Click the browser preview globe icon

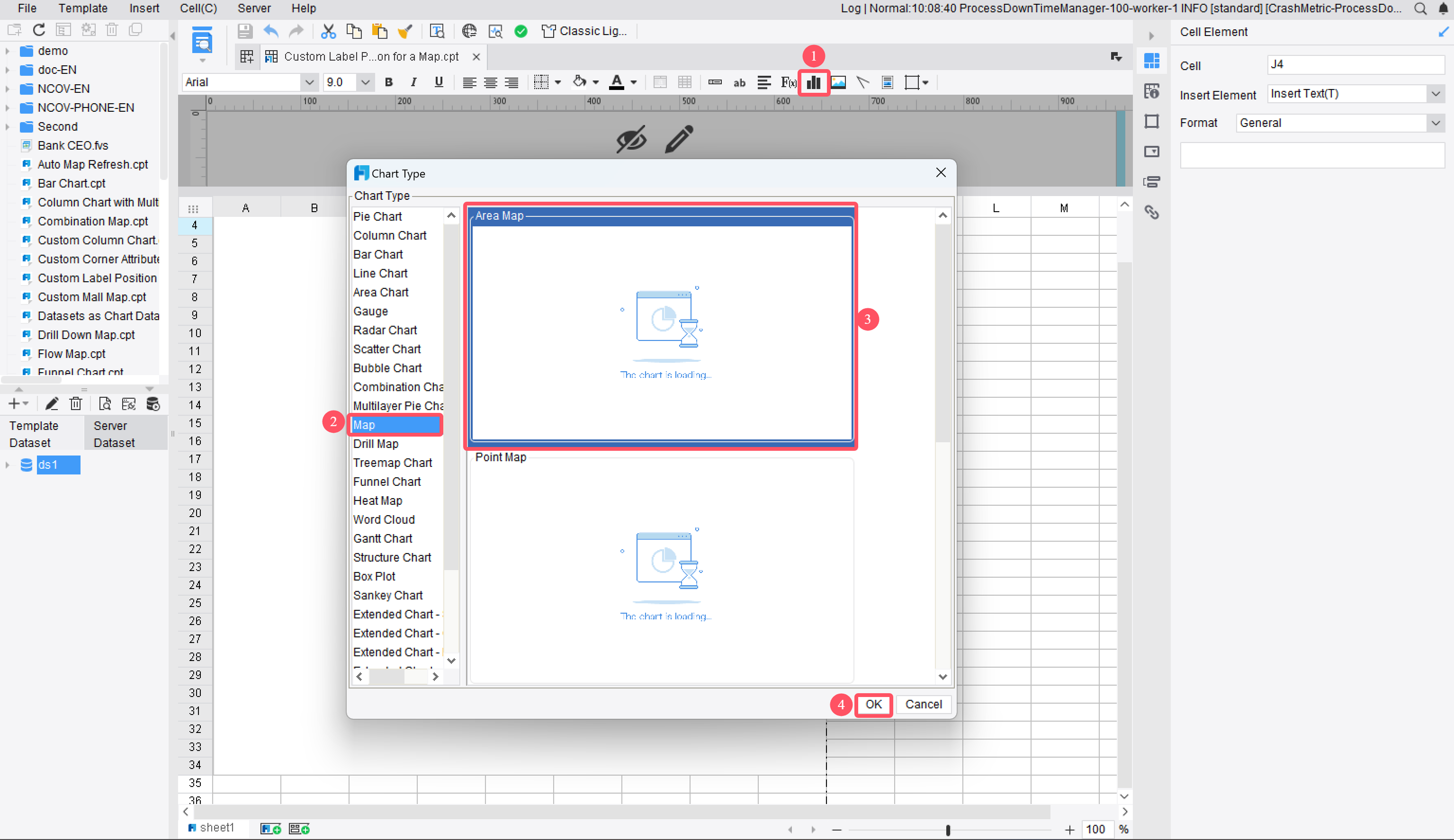pyautogui.click(x=469, y=31)
